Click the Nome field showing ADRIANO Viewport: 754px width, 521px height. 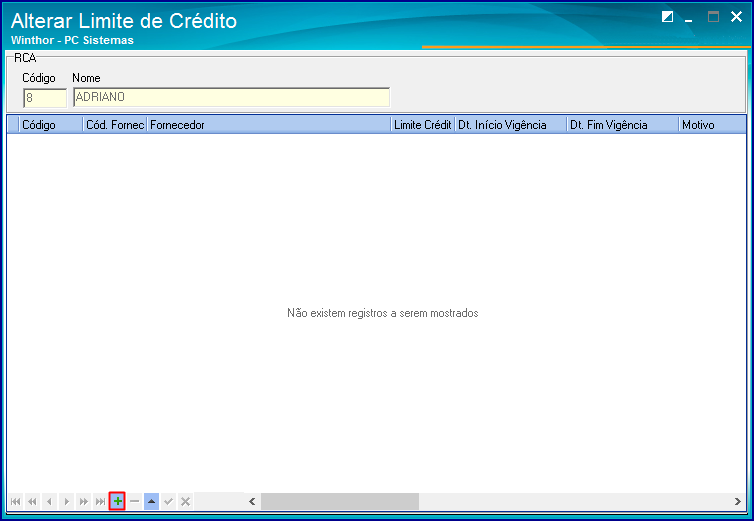(x=231, y=97)
